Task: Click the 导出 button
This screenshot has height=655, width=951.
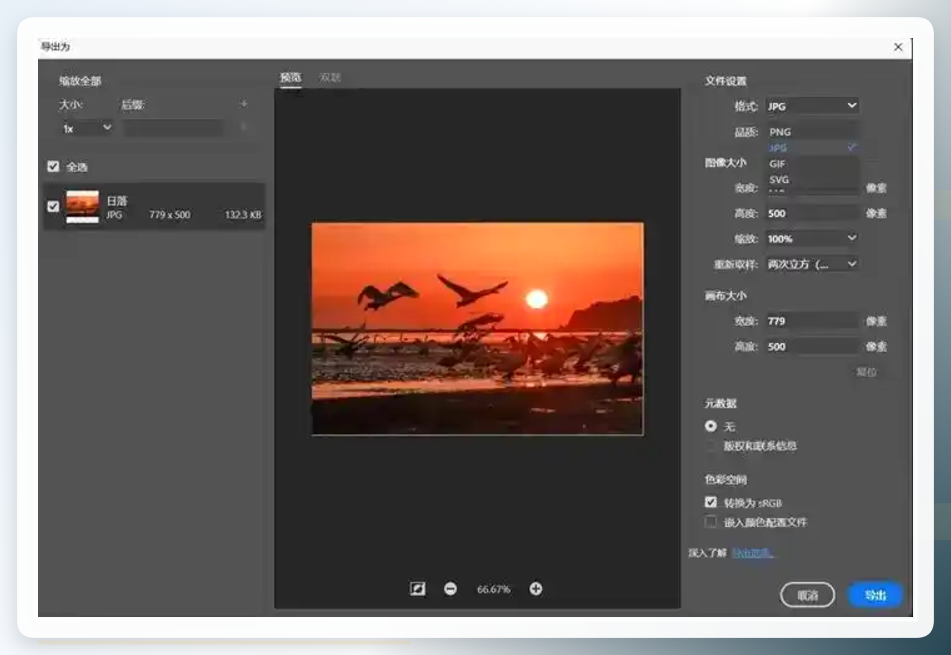Action: tap(875, 595)
